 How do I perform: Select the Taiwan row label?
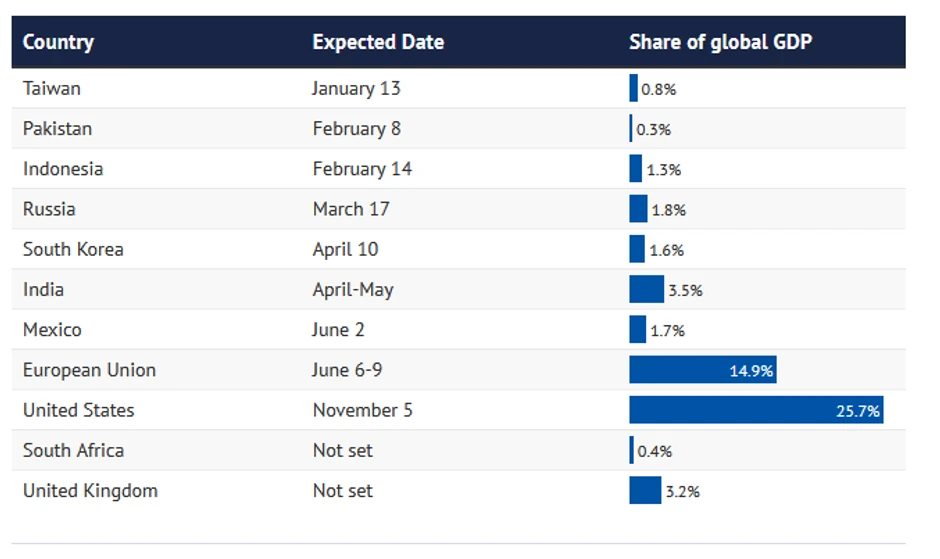52,88
